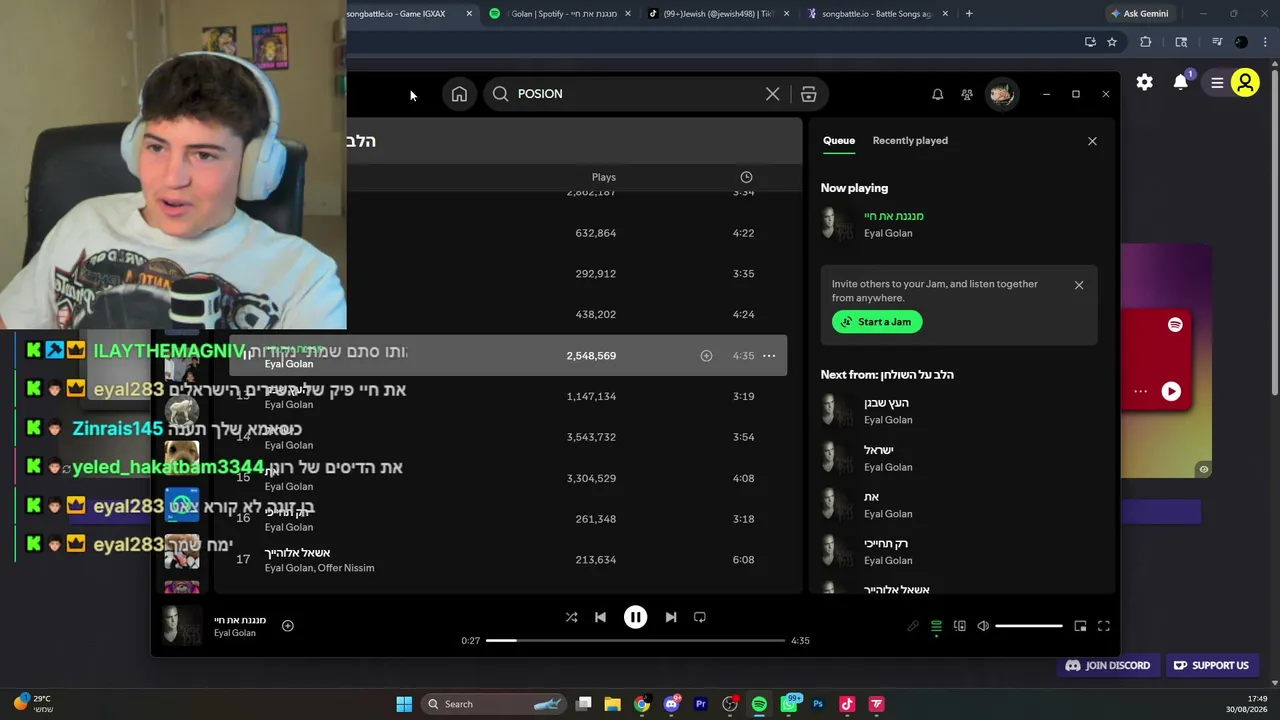Click the JOIN DISCORD button
Screen dimensions: 1280x720
click(1108, 665)
